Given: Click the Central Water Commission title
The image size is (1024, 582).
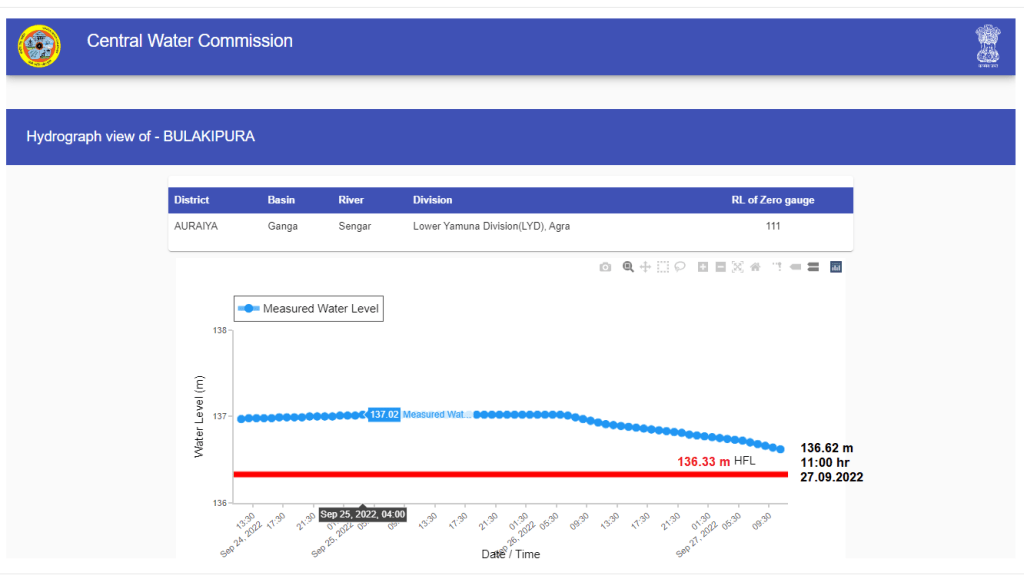Looking at the screenshot, I should click(190, 41).
